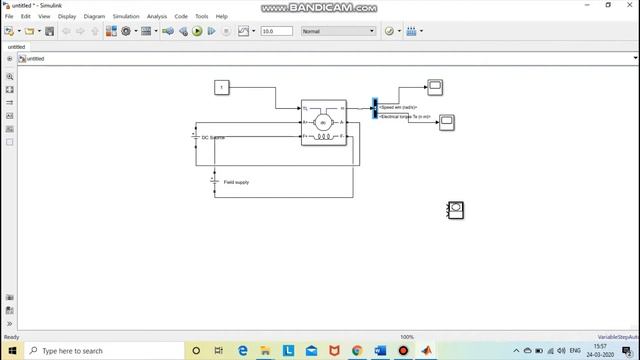Select the Bus Selector block
The image size is (640, 360).
(x=375, y=108)
